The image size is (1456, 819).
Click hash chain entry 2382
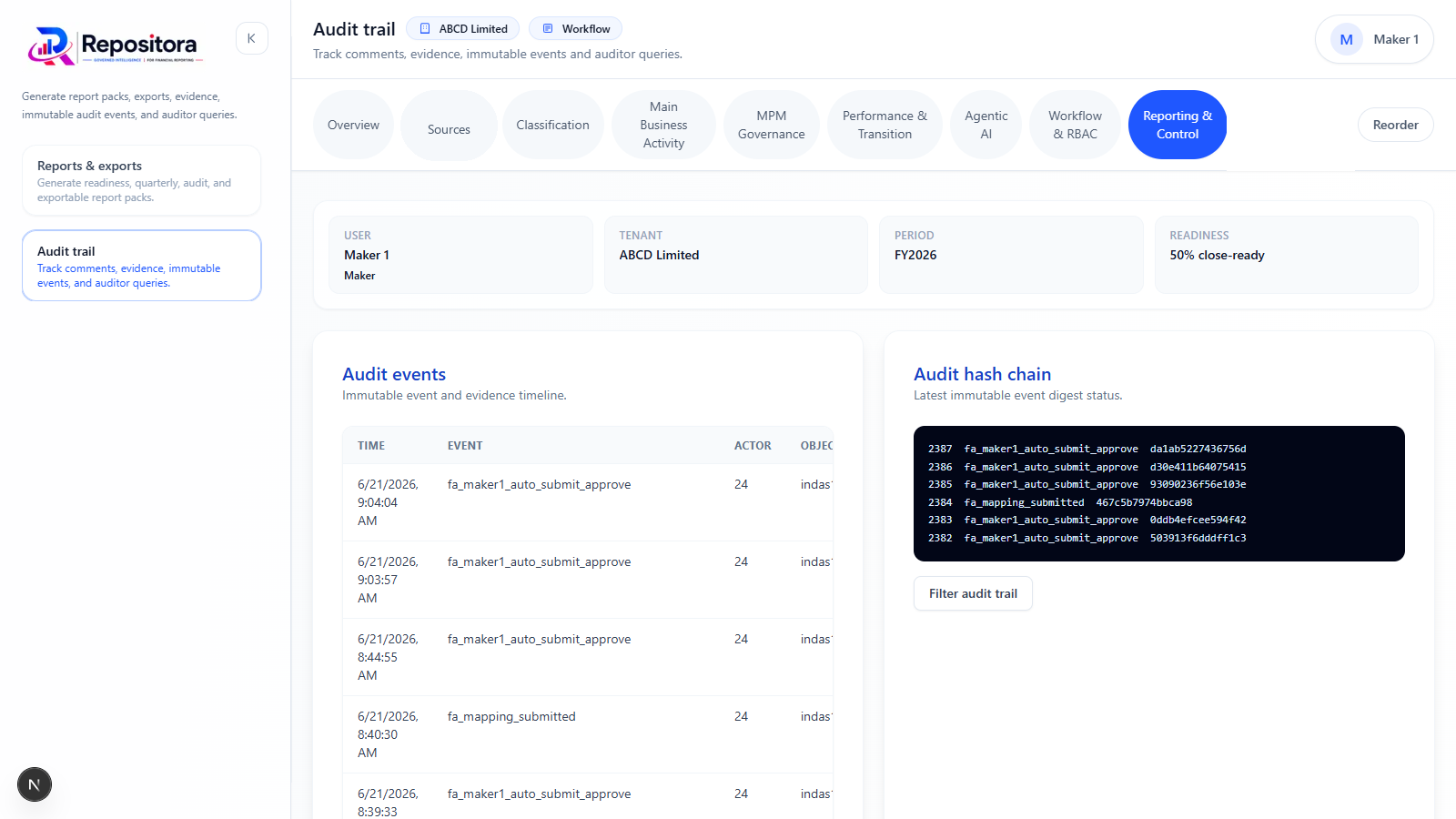(x=1087, y=538)
